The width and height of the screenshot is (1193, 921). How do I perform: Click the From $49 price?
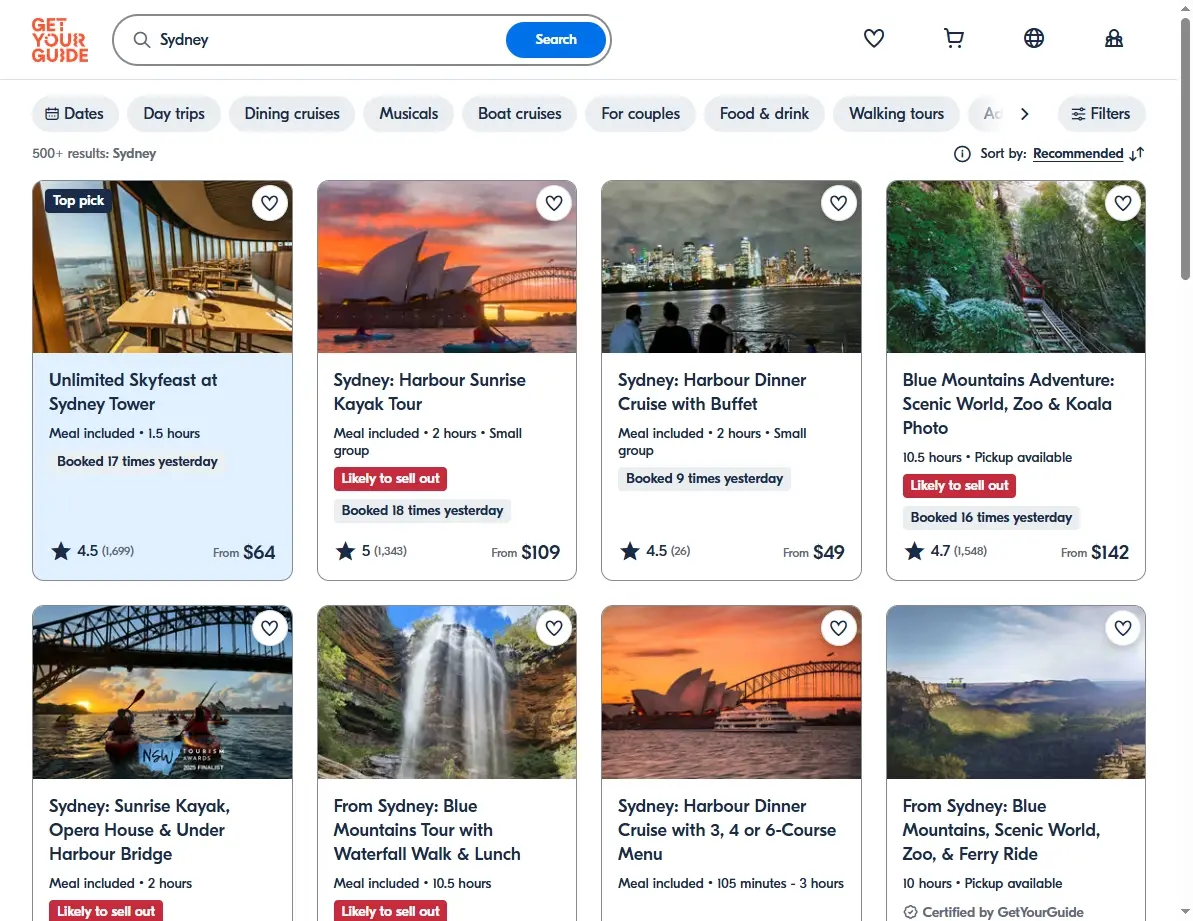813,552
